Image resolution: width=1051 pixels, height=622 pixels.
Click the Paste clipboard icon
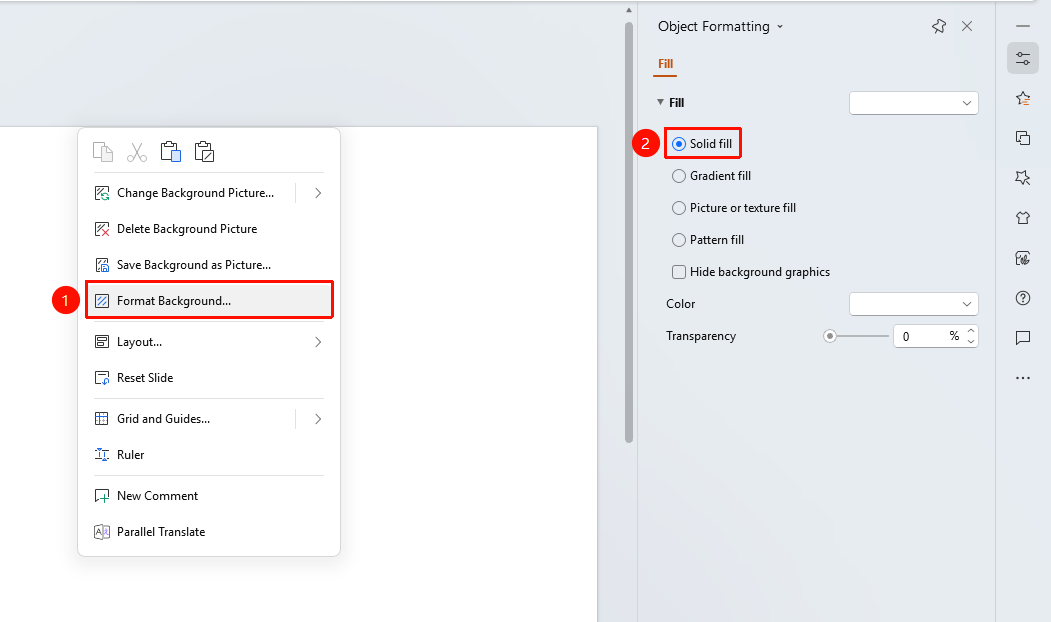[171, 151]
